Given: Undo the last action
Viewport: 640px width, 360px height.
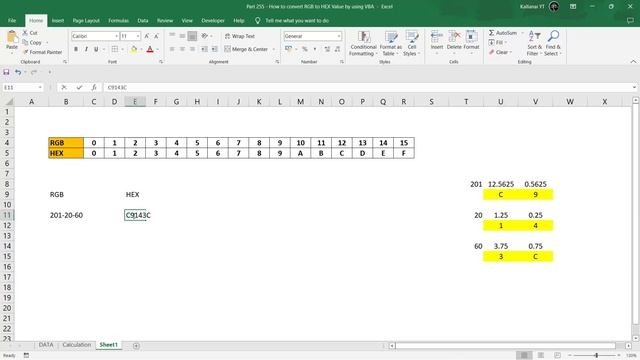Looking at the screenshot, I should (x=18, y=72).
